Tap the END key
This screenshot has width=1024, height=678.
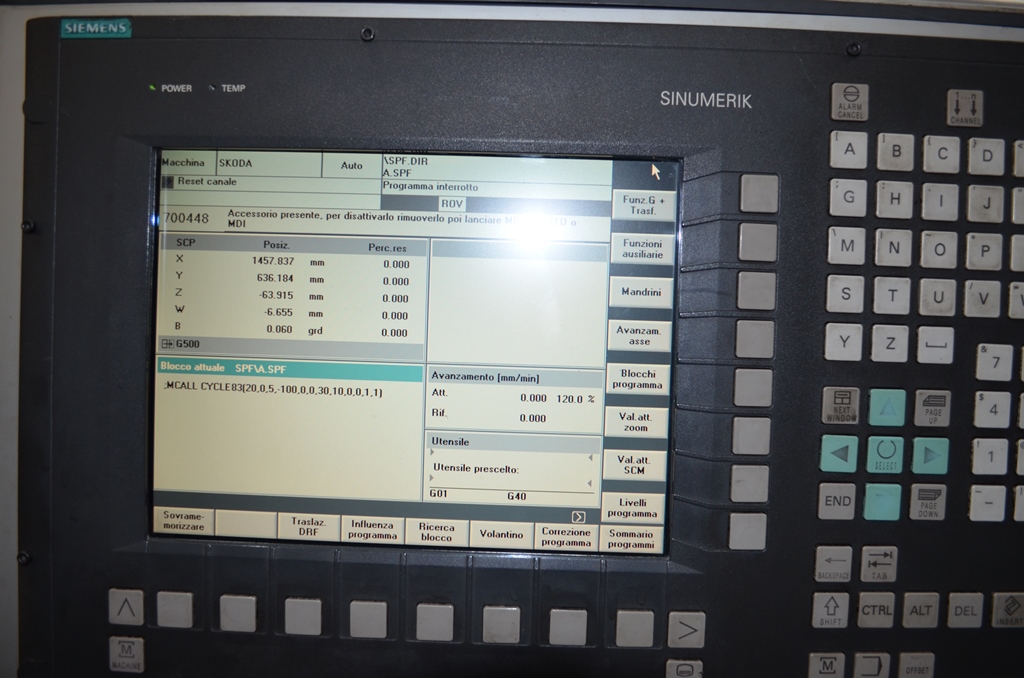pos(837,502)
